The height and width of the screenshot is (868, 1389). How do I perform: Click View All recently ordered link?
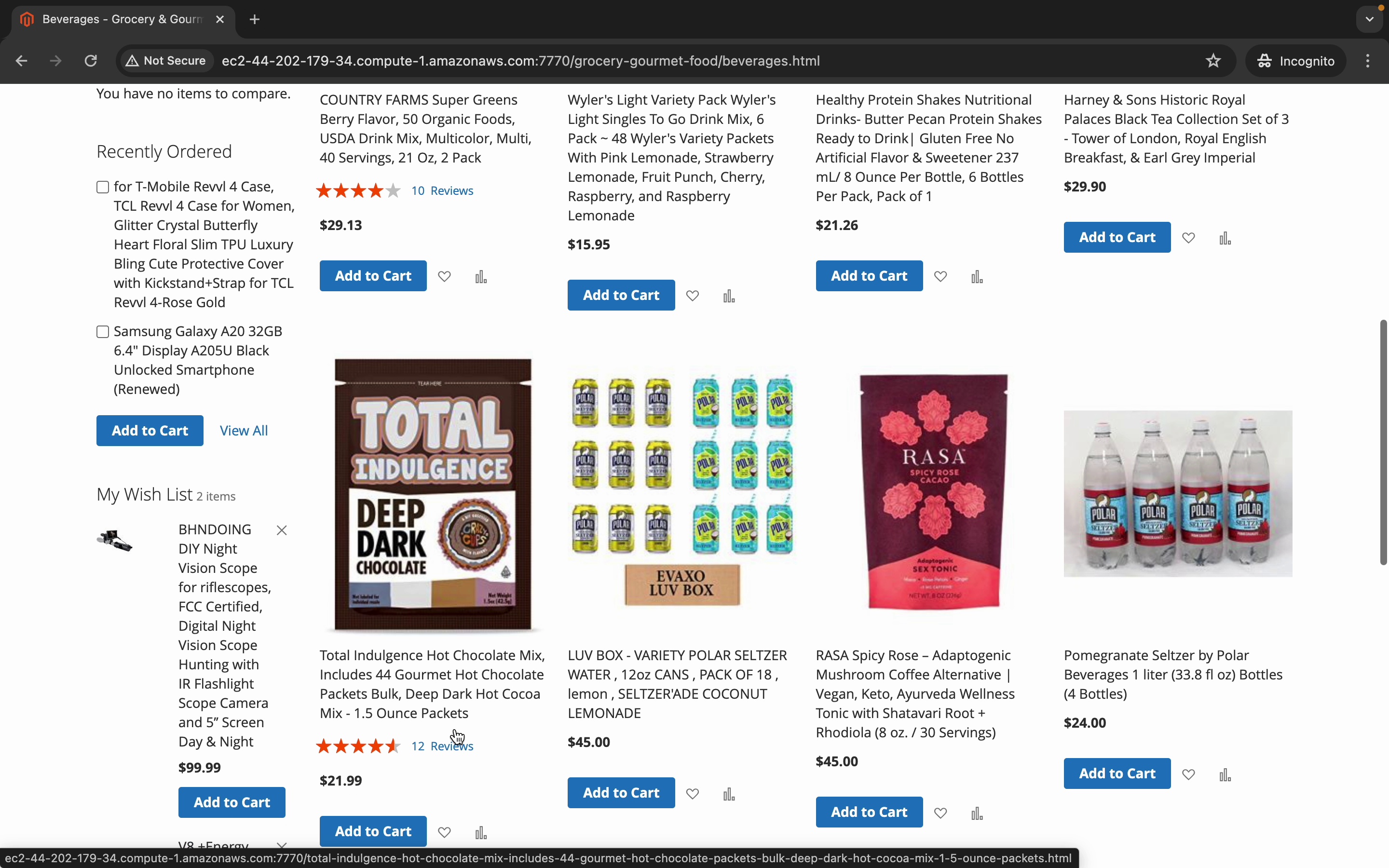[244, 431]
